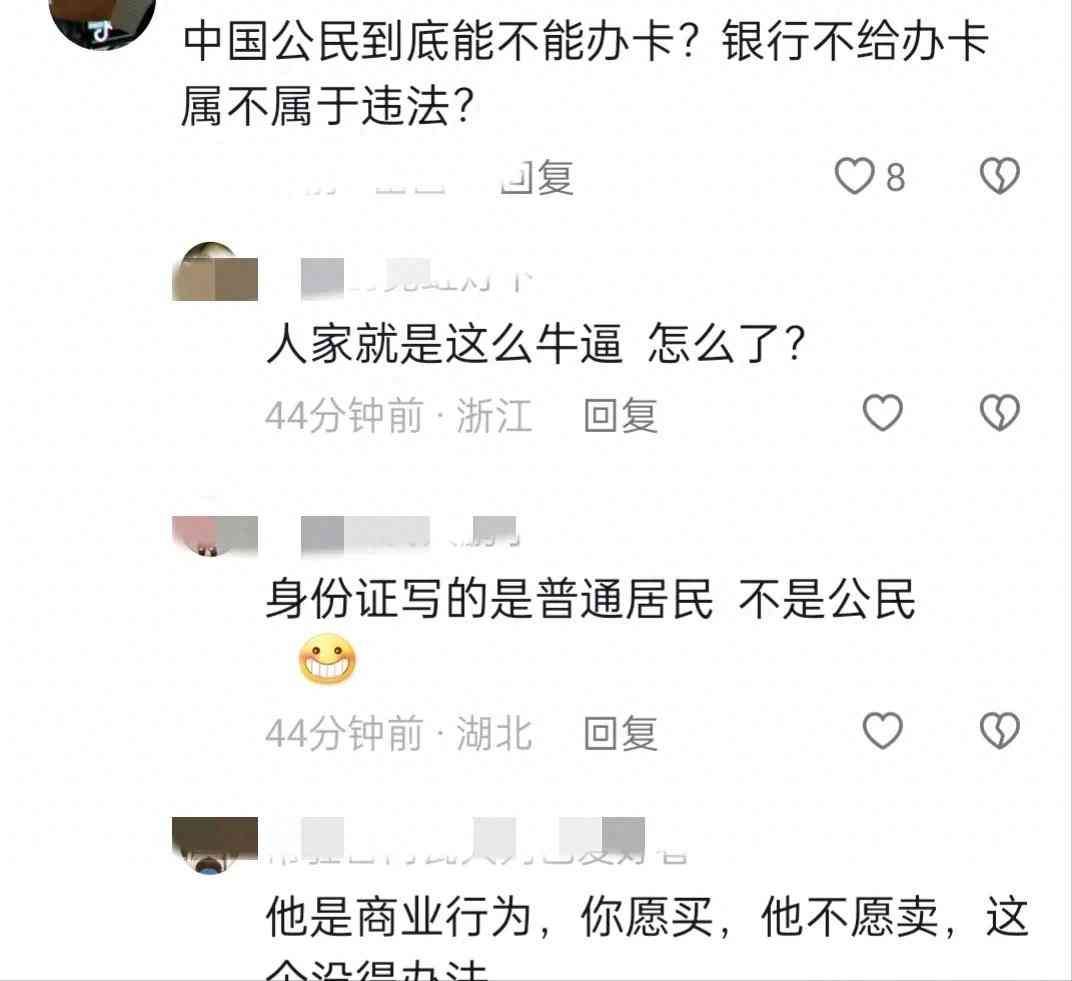Tap 回复 on the 湖北 comment
1072x981 pixels.
(x=621, y=734)
